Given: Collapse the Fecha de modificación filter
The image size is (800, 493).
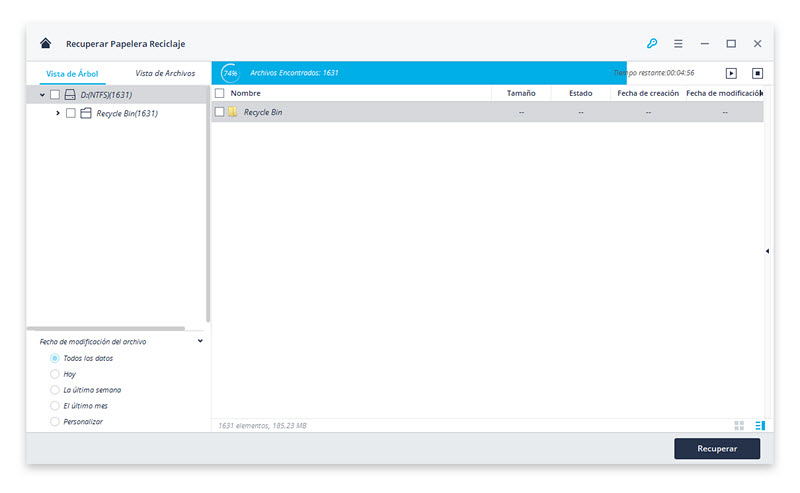Looking at the screenshot, I should (x=200, y=341).
